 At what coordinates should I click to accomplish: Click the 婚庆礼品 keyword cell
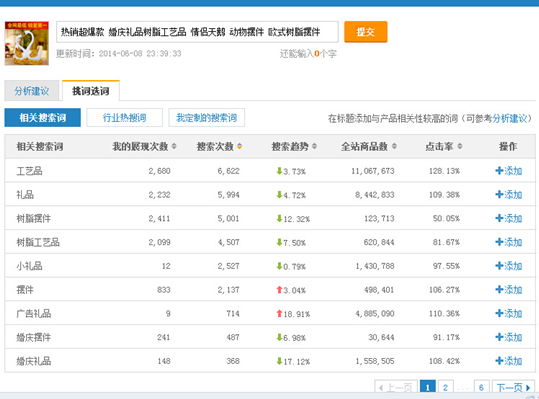[x=34, y=361]
